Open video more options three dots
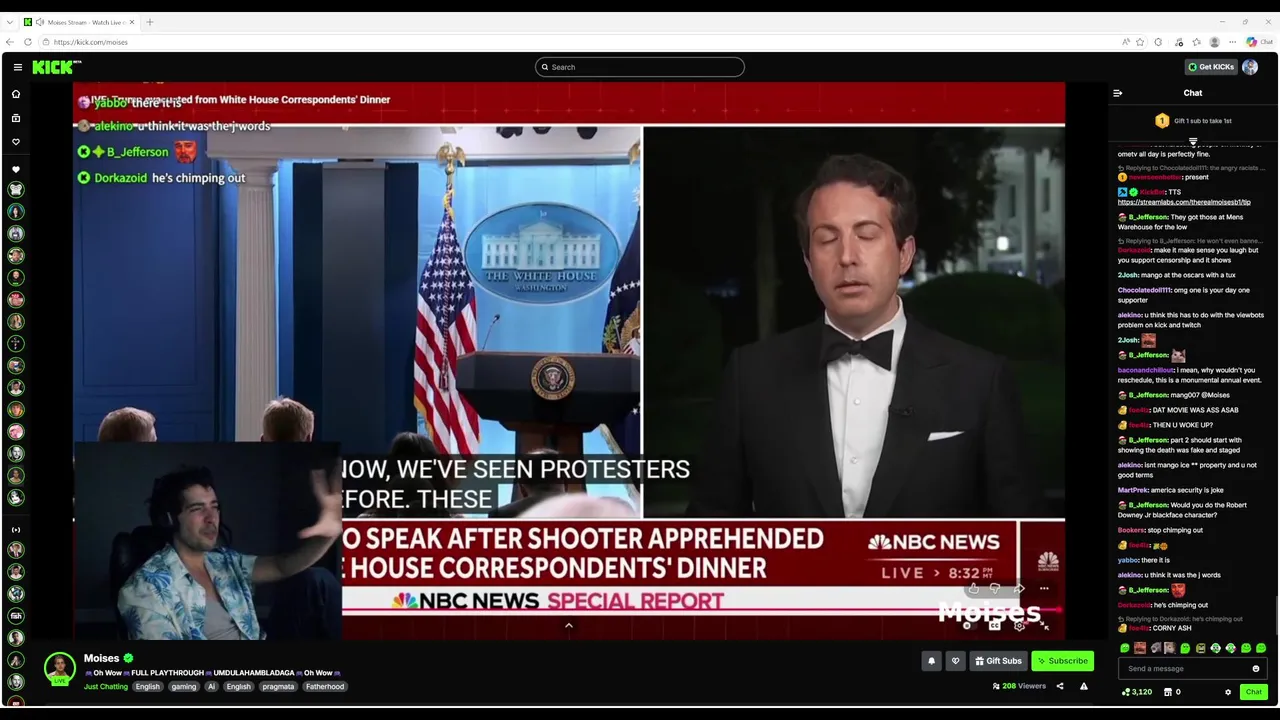The height and width of the screenshot is (720, 1280). (x=1044, y=588)
